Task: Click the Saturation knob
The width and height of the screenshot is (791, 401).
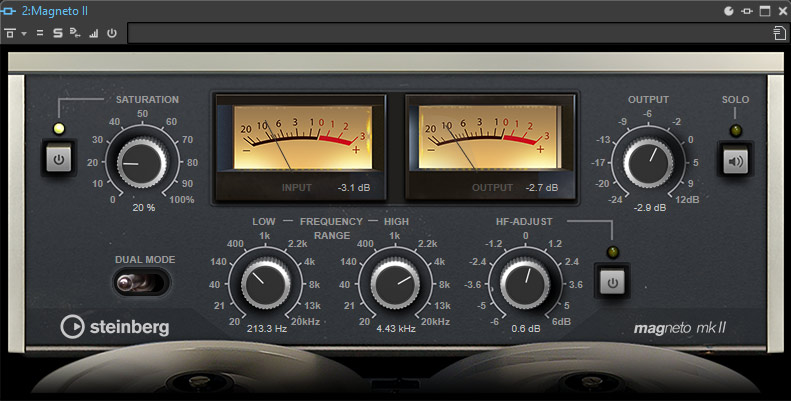Action: [x=142, y=159]
